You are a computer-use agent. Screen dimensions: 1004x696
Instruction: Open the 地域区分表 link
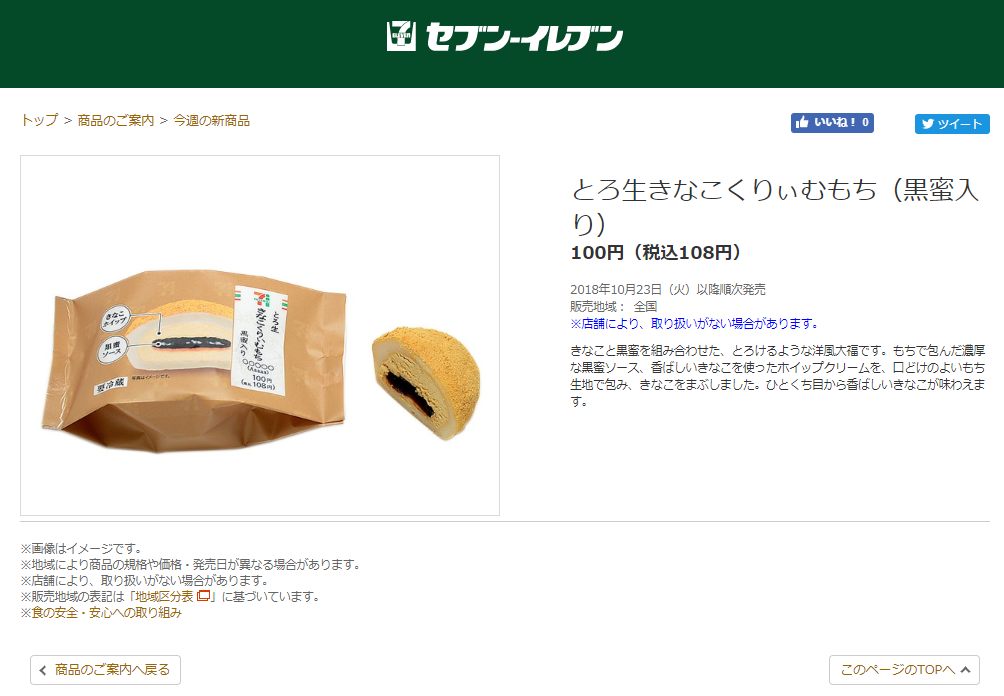164,596
